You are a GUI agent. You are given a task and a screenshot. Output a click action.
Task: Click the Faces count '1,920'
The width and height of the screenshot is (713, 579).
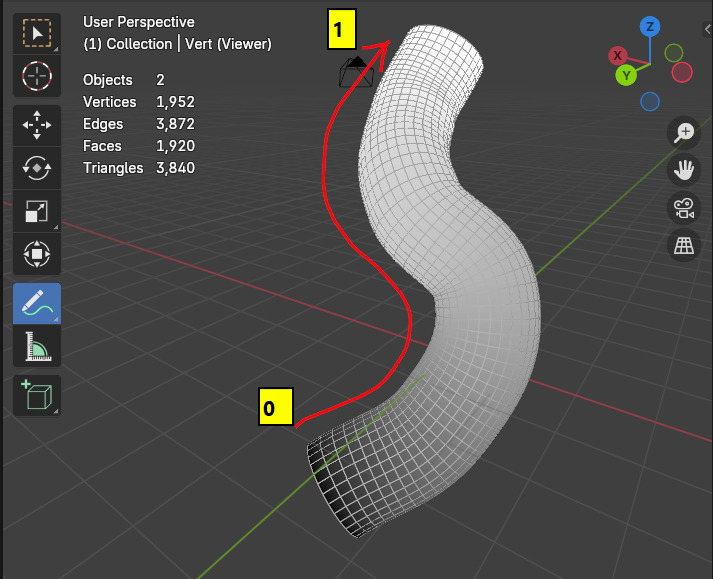coord(176,146)
